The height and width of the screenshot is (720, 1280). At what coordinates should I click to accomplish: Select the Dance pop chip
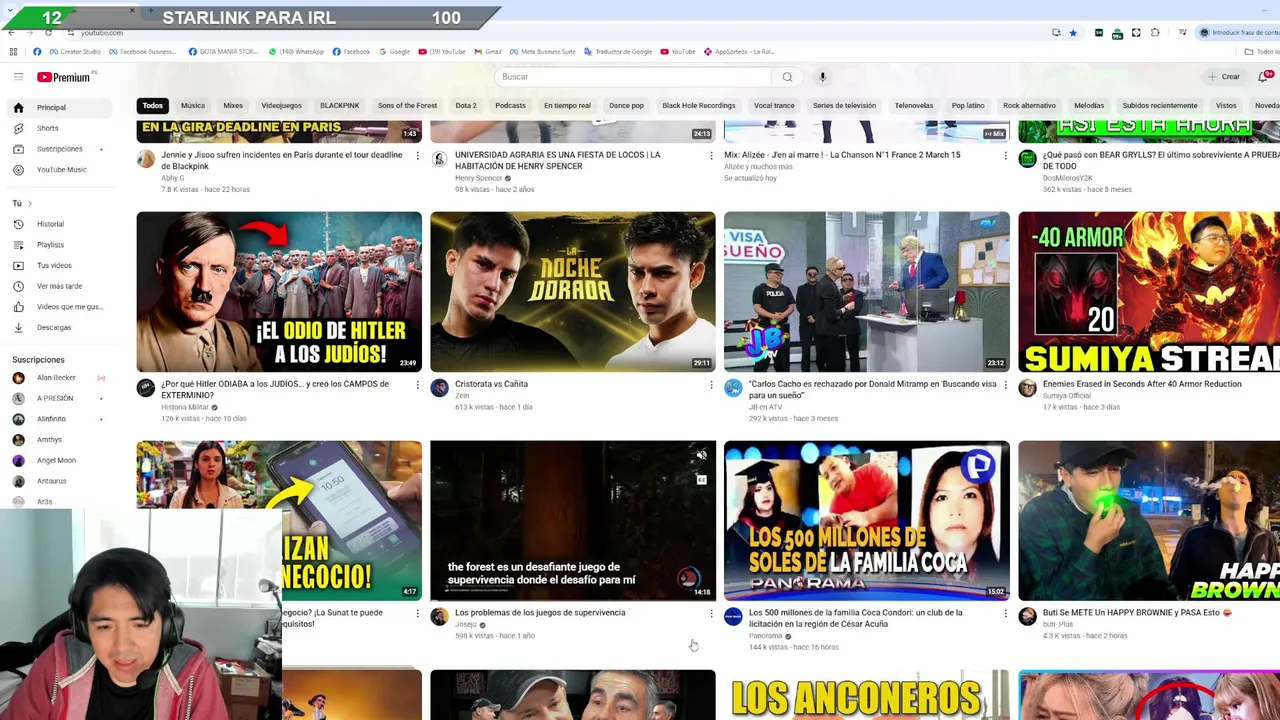point(626,105)
